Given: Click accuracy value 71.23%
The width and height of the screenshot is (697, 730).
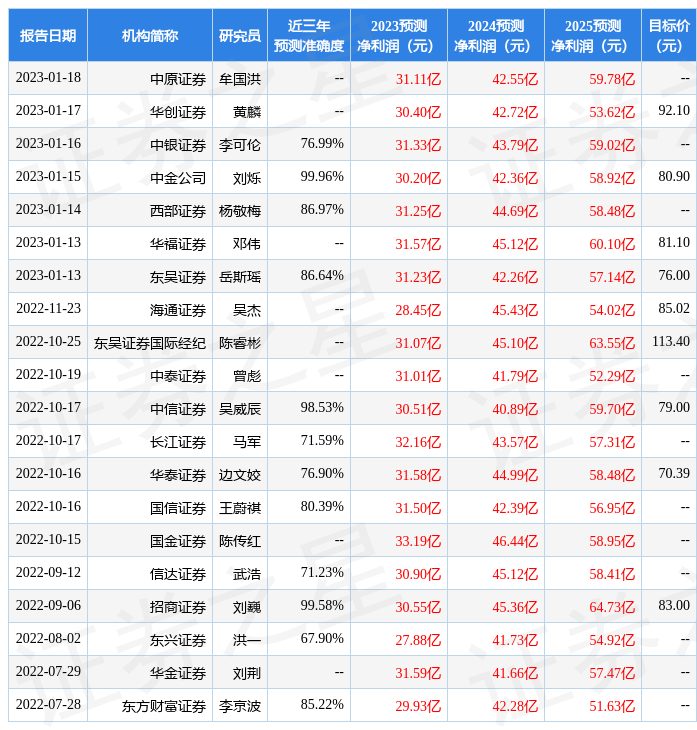Looking at the screenshot, I should [322, 573].
